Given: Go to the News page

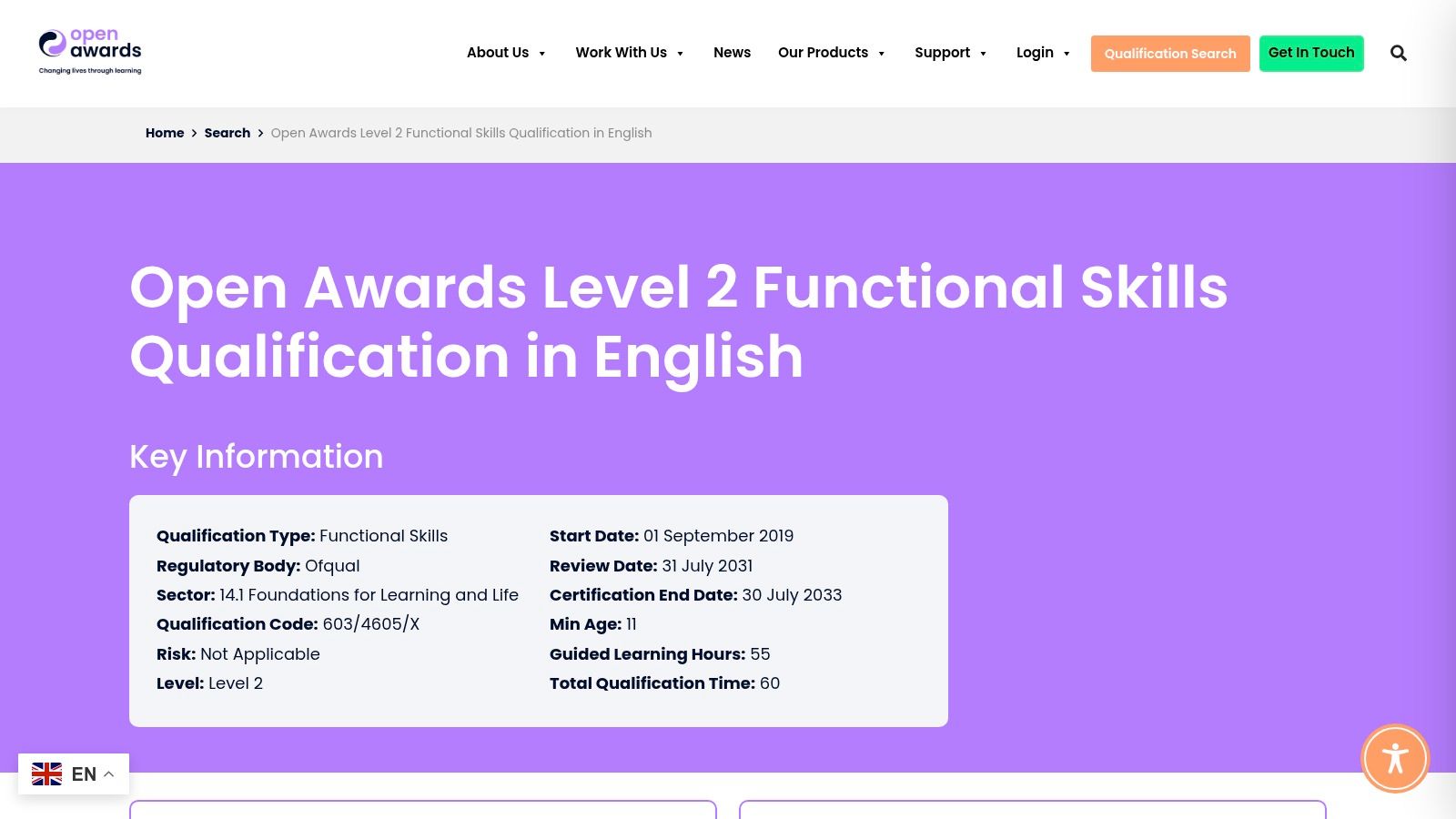Looking at the screenshot, I should pyautogui.click(x=732, y=53).
